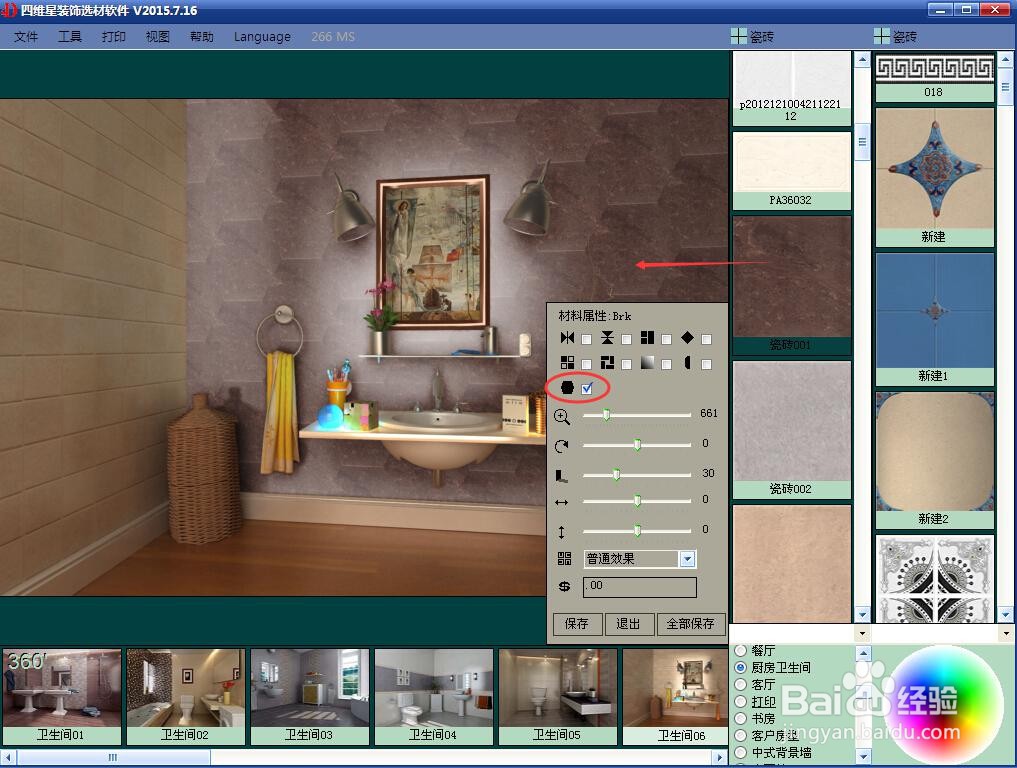This screenshot has height=768, width=1017.
Task: Click the price input field
Action: pos(640,586)
